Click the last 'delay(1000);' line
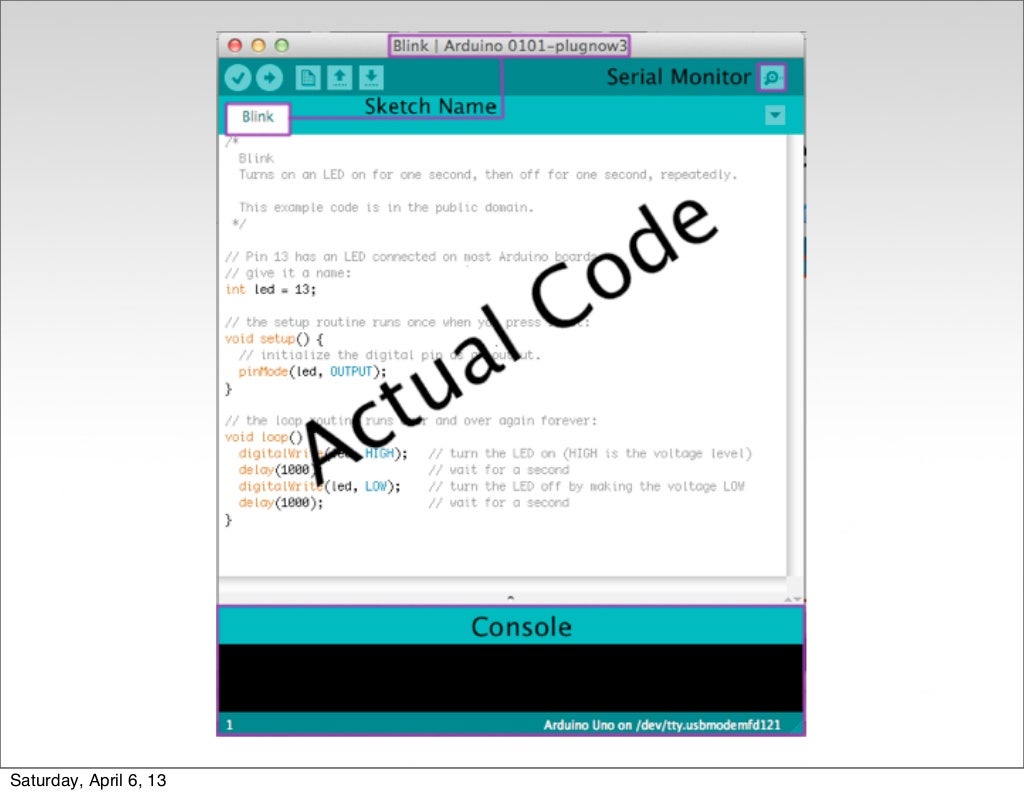The height and width of the screenshot is (797, 1024). click(281, 503)
